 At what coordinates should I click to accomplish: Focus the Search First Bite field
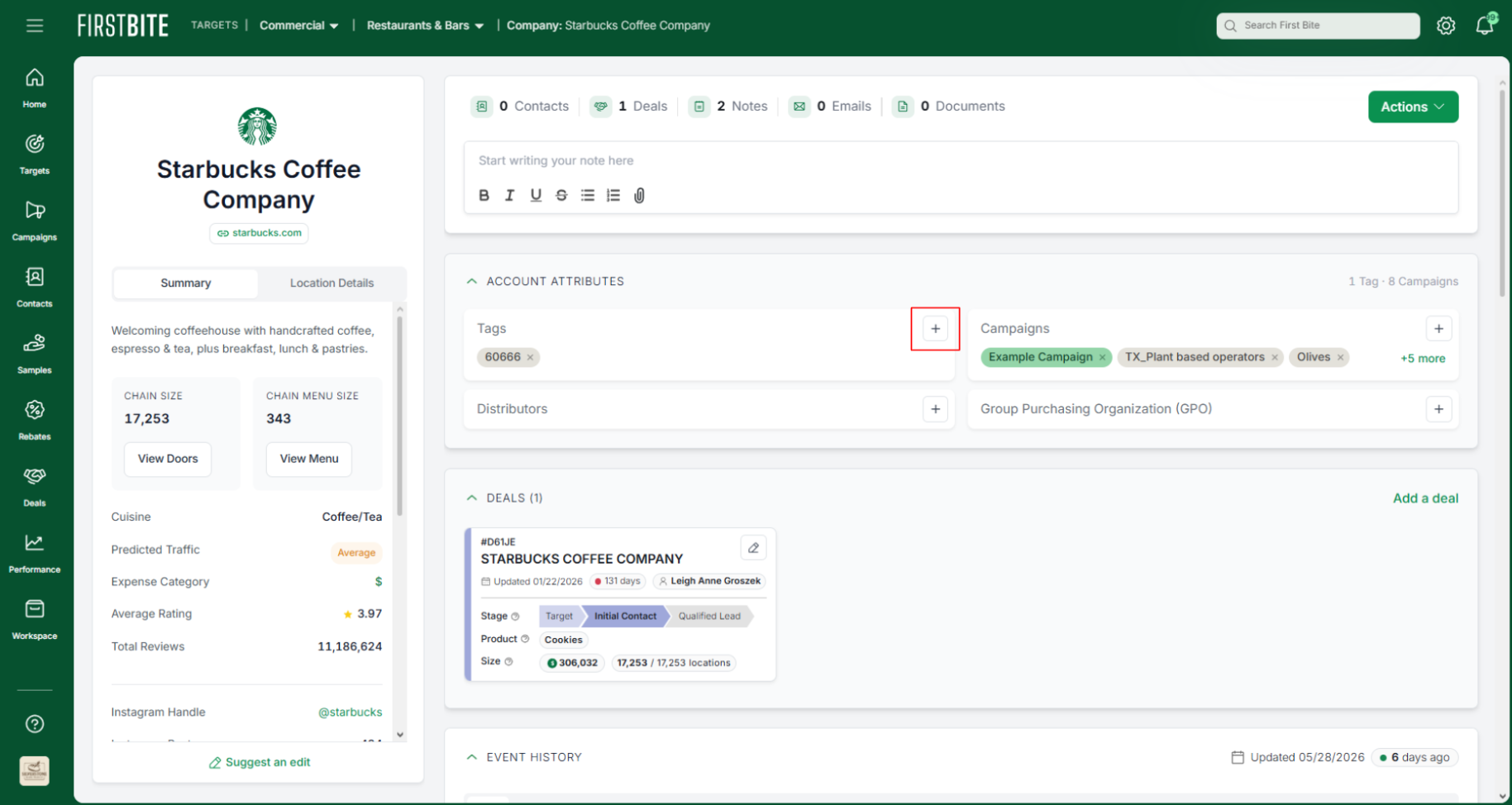point(1318,26)
